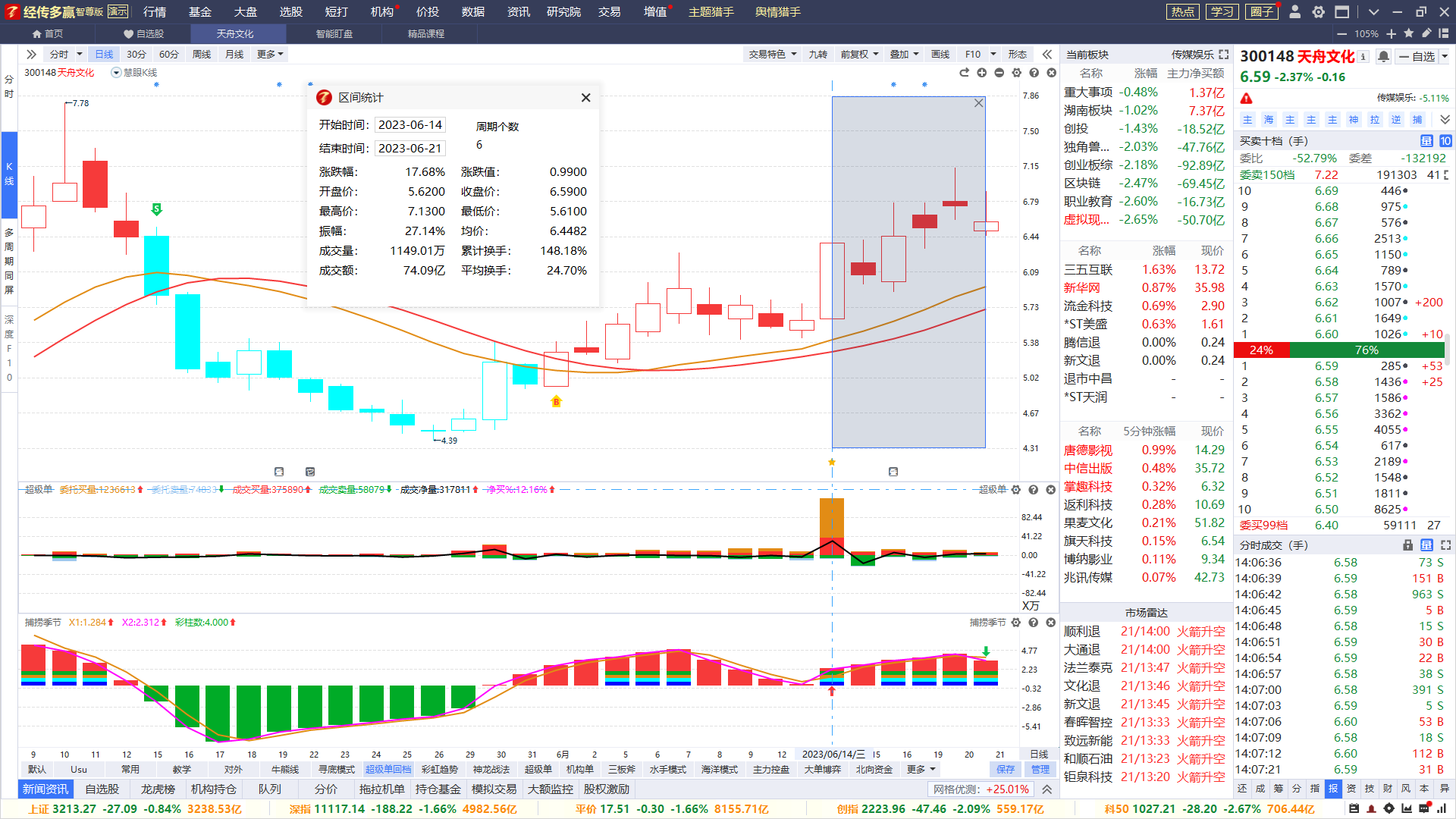This screenshot has height=819, width=1456.
Task: Click the info icon beside 天舟文化
Action: tap(1363, 57)
